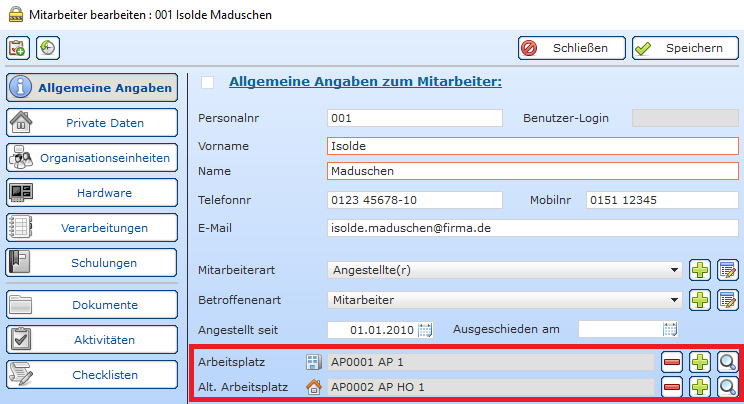744x404 pixels.
Task: Click the Vorname field containing Isolde
Action: click(x=533, y=146)
